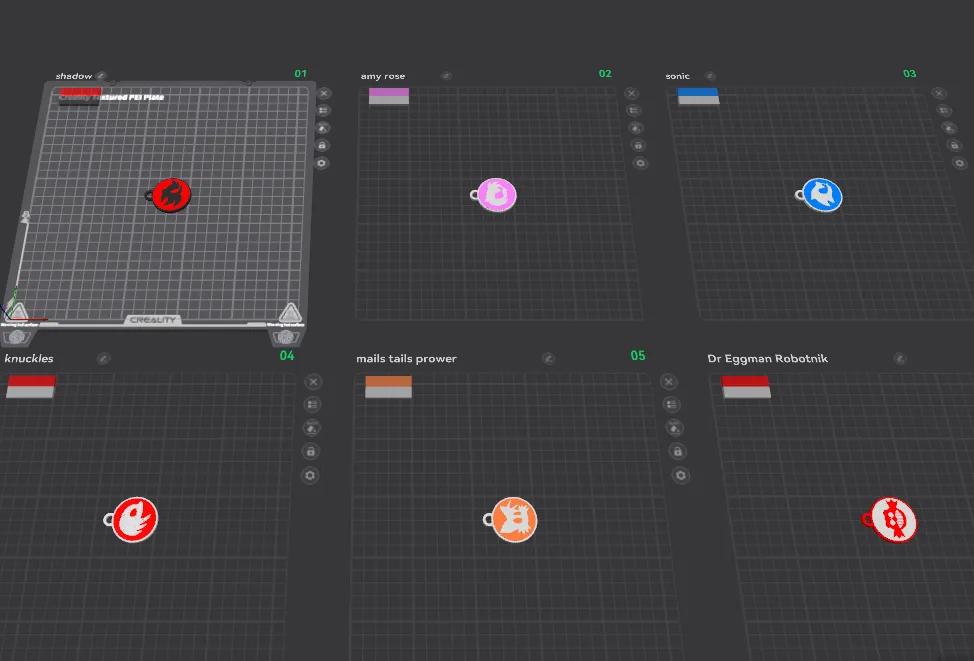The image size is (974, 661).
Task: Select the red filament swatch on knuckles plate
Action: (32, 380)
